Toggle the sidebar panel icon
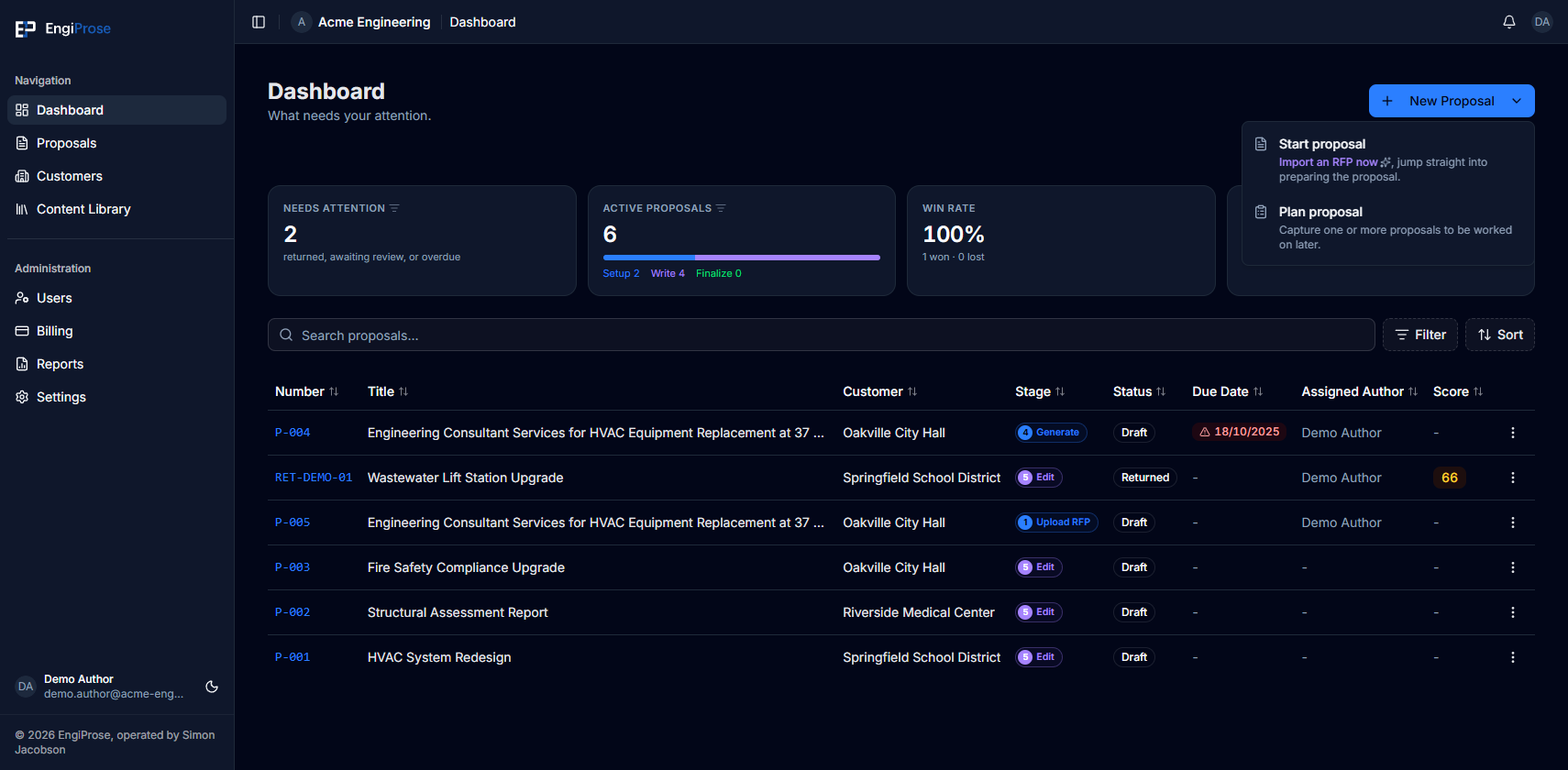This screenshot has height=770, width=1568. tap(259, 22)
